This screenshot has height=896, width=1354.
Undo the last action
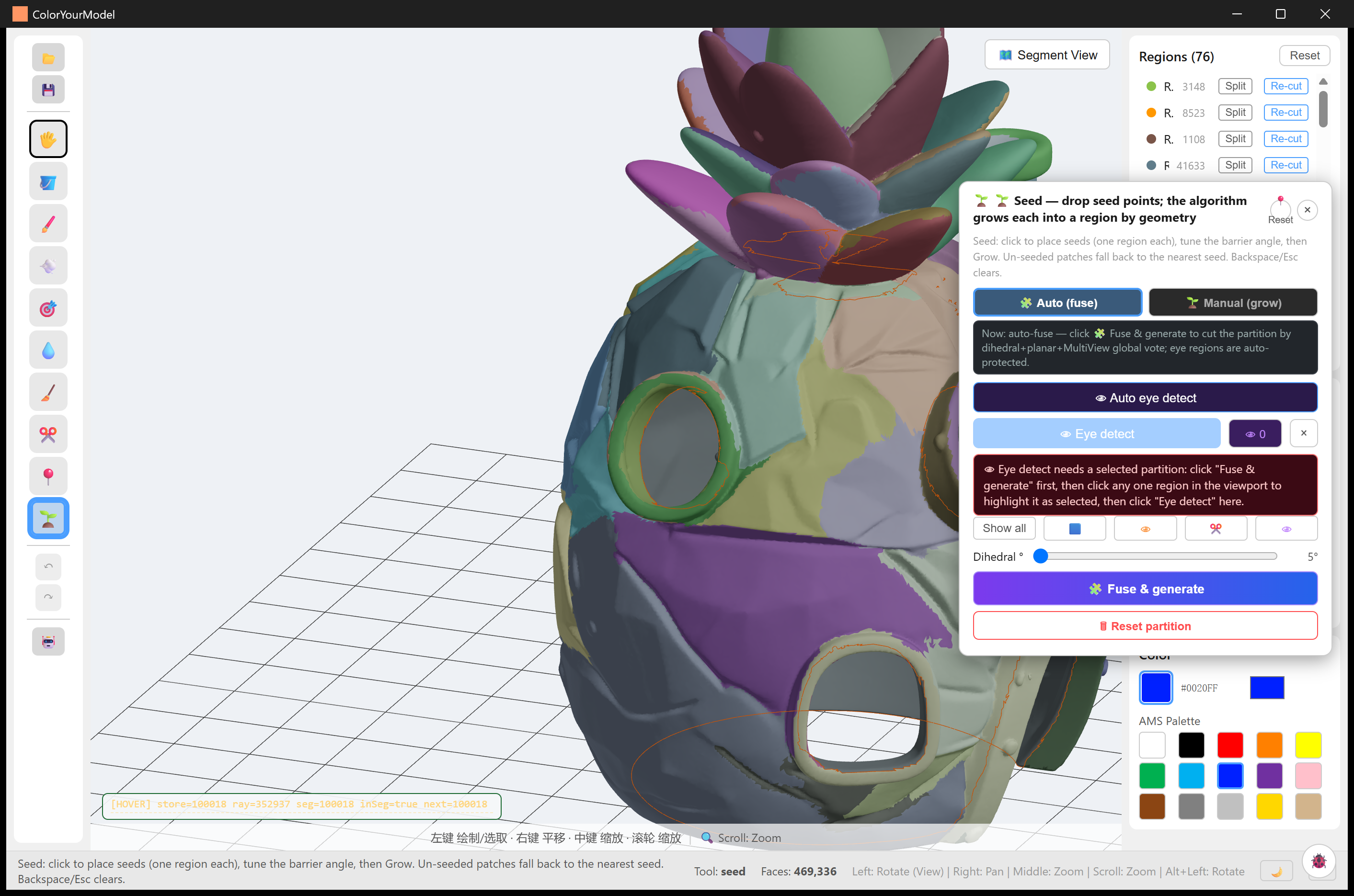point(48,567)
